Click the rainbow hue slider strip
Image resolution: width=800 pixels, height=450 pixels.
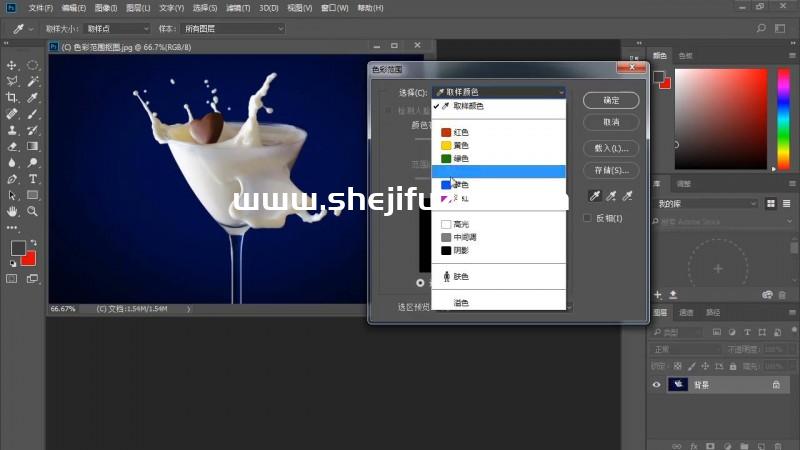(783, 119)
